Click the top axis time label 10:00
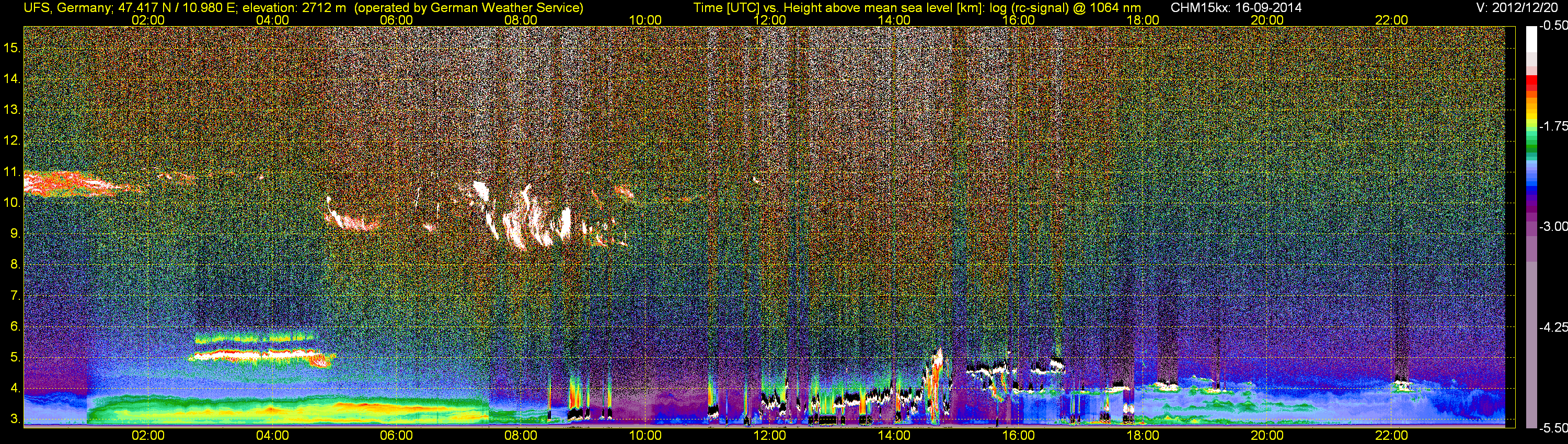 [645, 20]
